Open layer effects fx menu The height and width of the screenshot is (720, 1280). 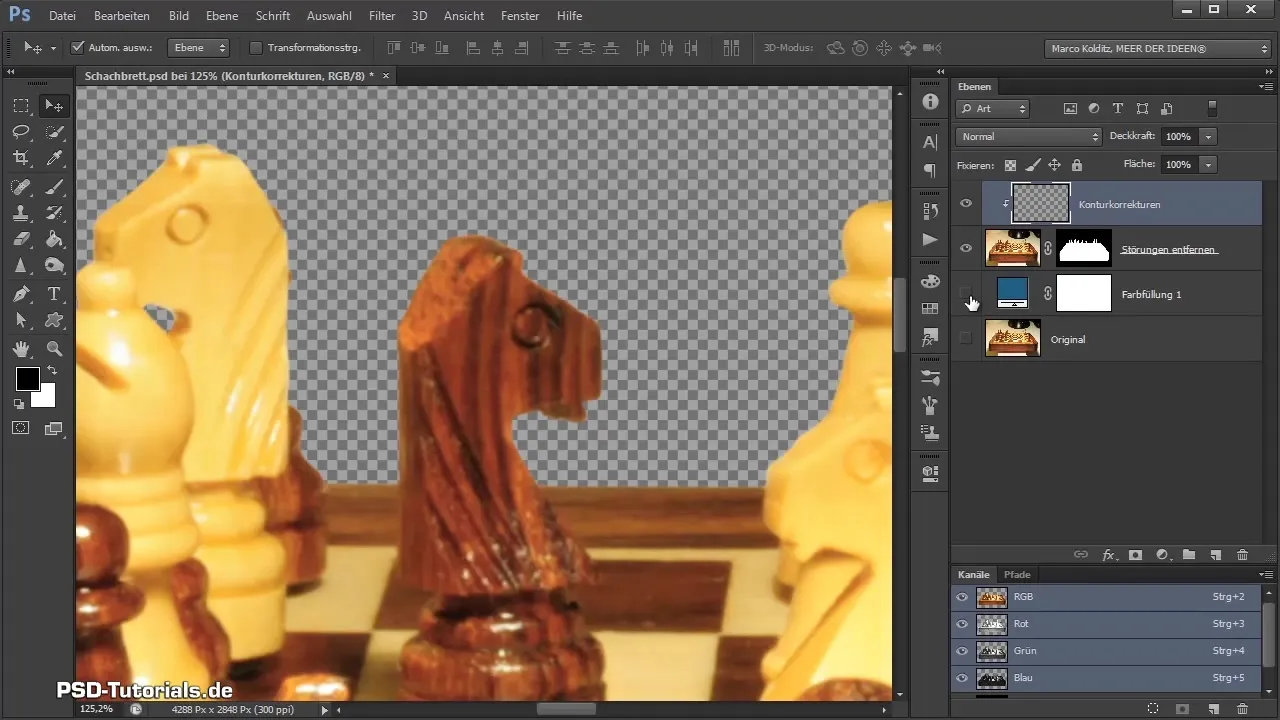(x=1108, y=554)
